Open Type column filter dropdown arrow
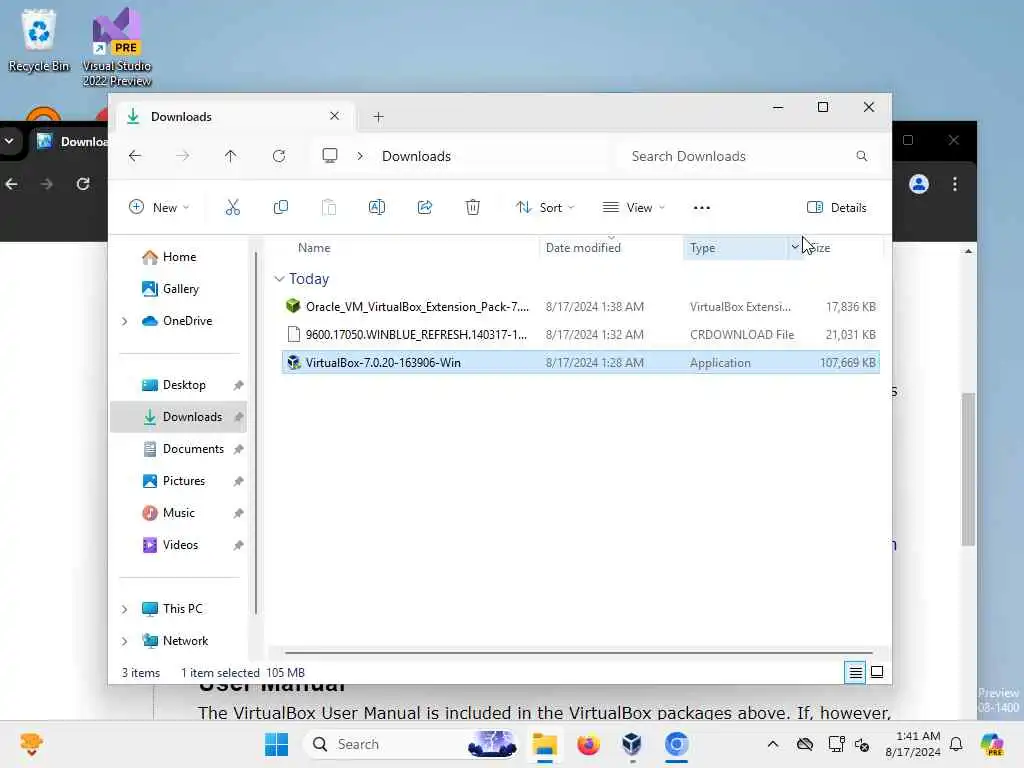The width and height of the screenshot is (1024, 768). (x=795, y=248)
